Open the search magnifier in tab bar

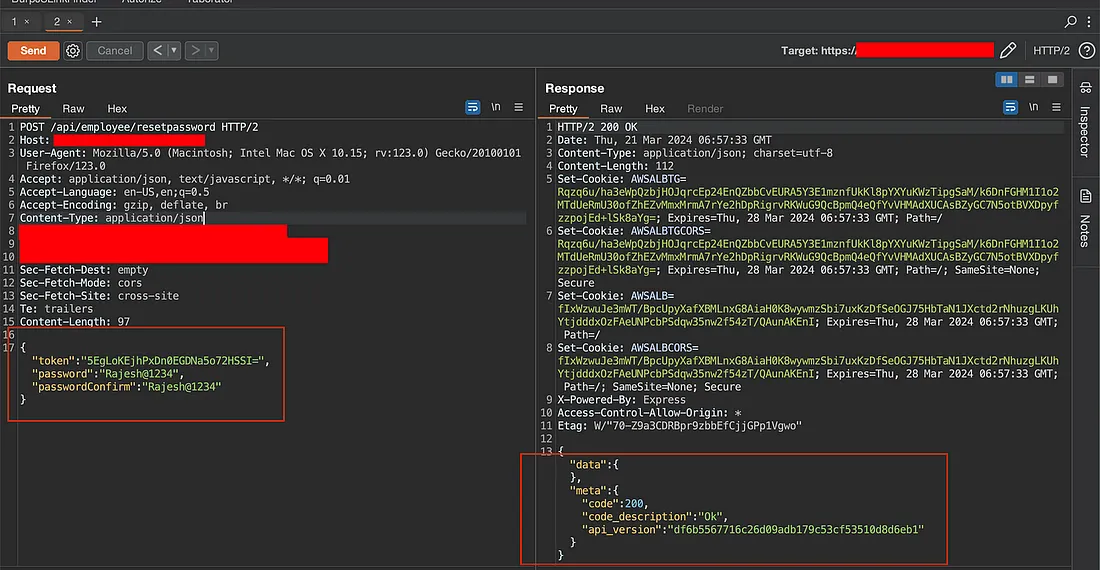(1071, 21)
